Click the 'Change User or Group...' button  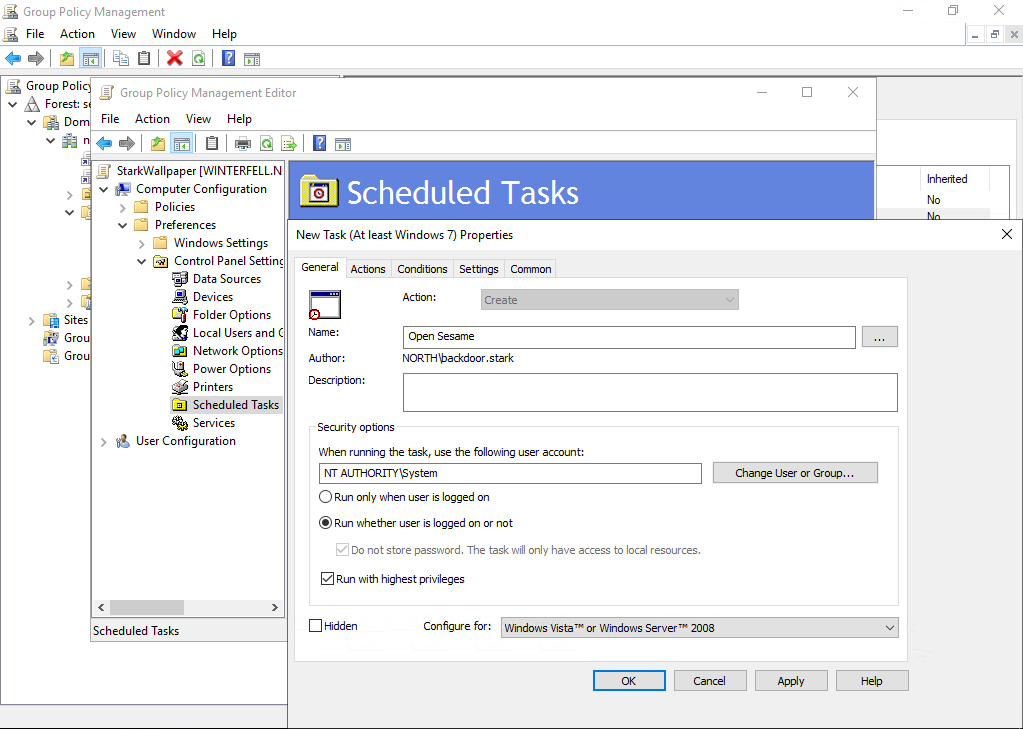tap(794, 473)
